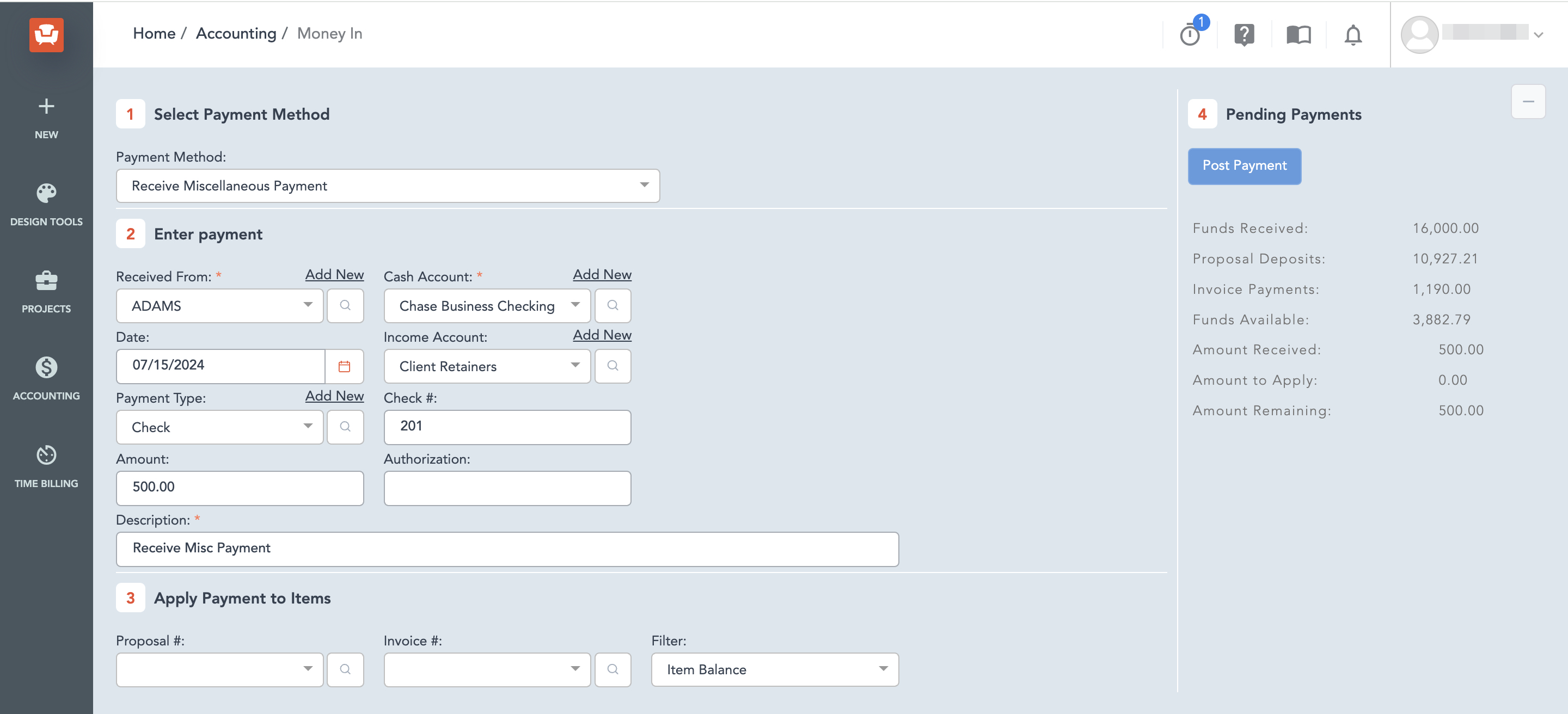Open Client Retainers income account dropdown
The image size is (1568, 714).
487,366
